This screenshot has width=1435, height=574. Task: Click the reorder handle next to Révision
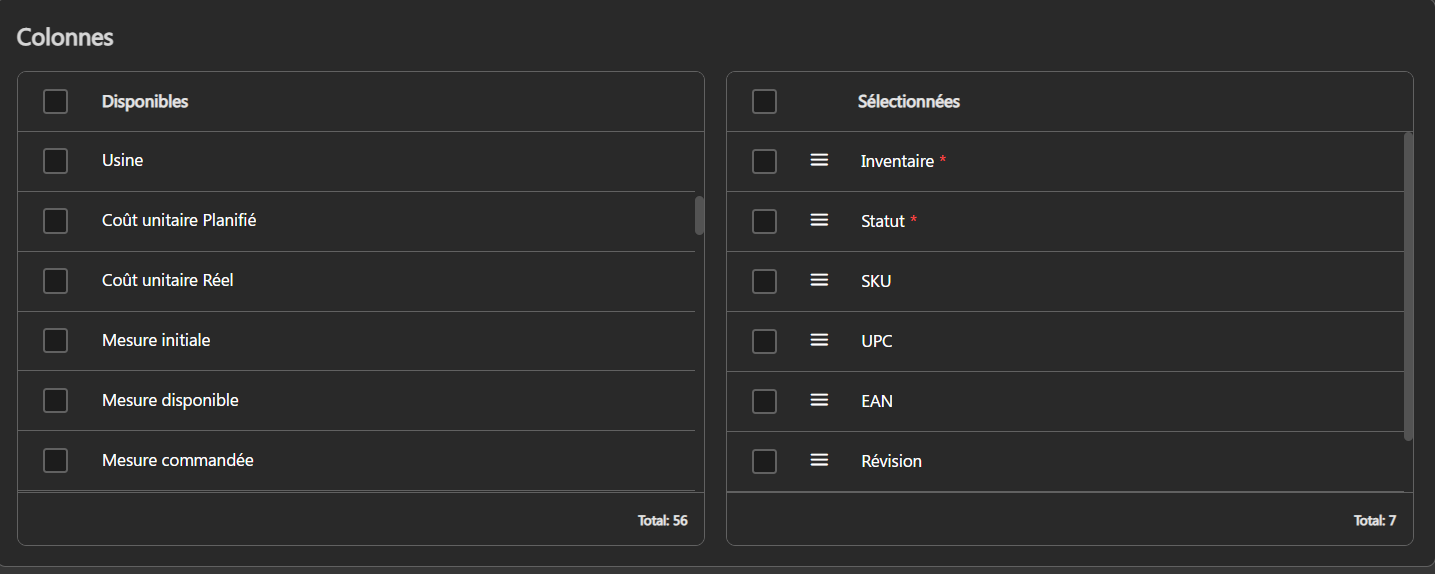[x=819, y=460]
